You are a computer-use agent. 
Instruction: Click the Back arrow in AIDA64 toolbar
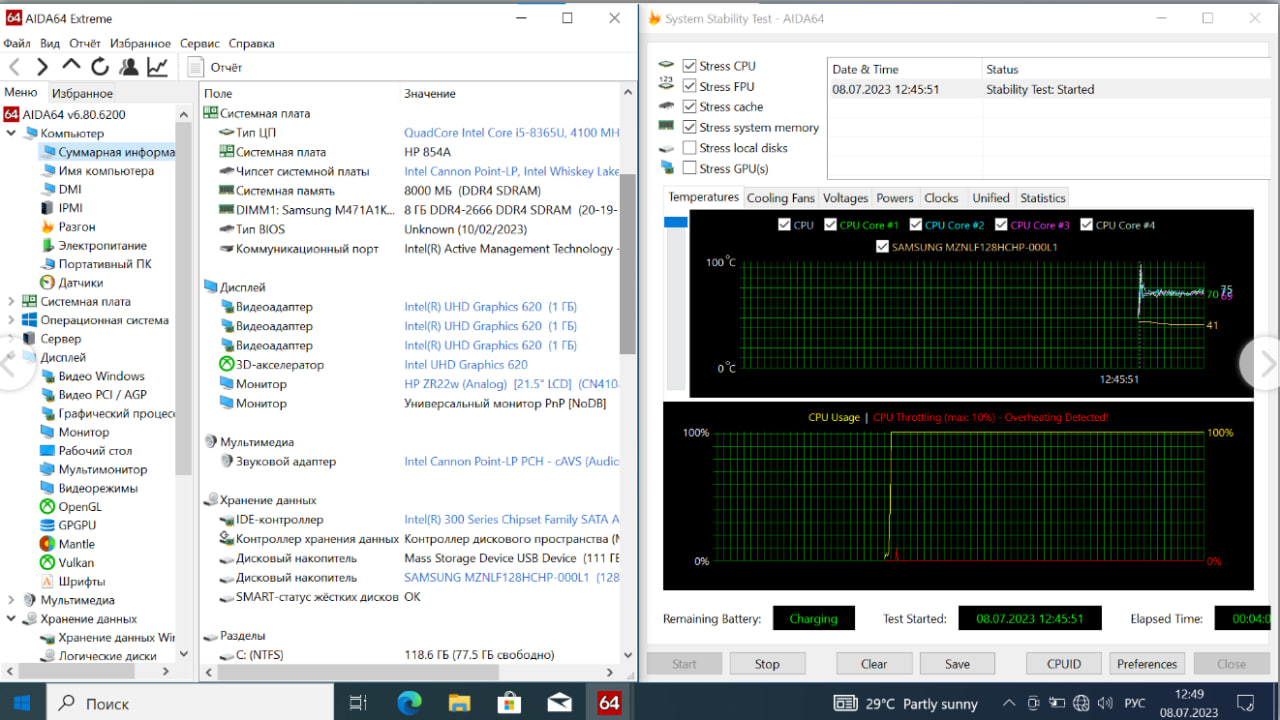click(x=14, y=67)
